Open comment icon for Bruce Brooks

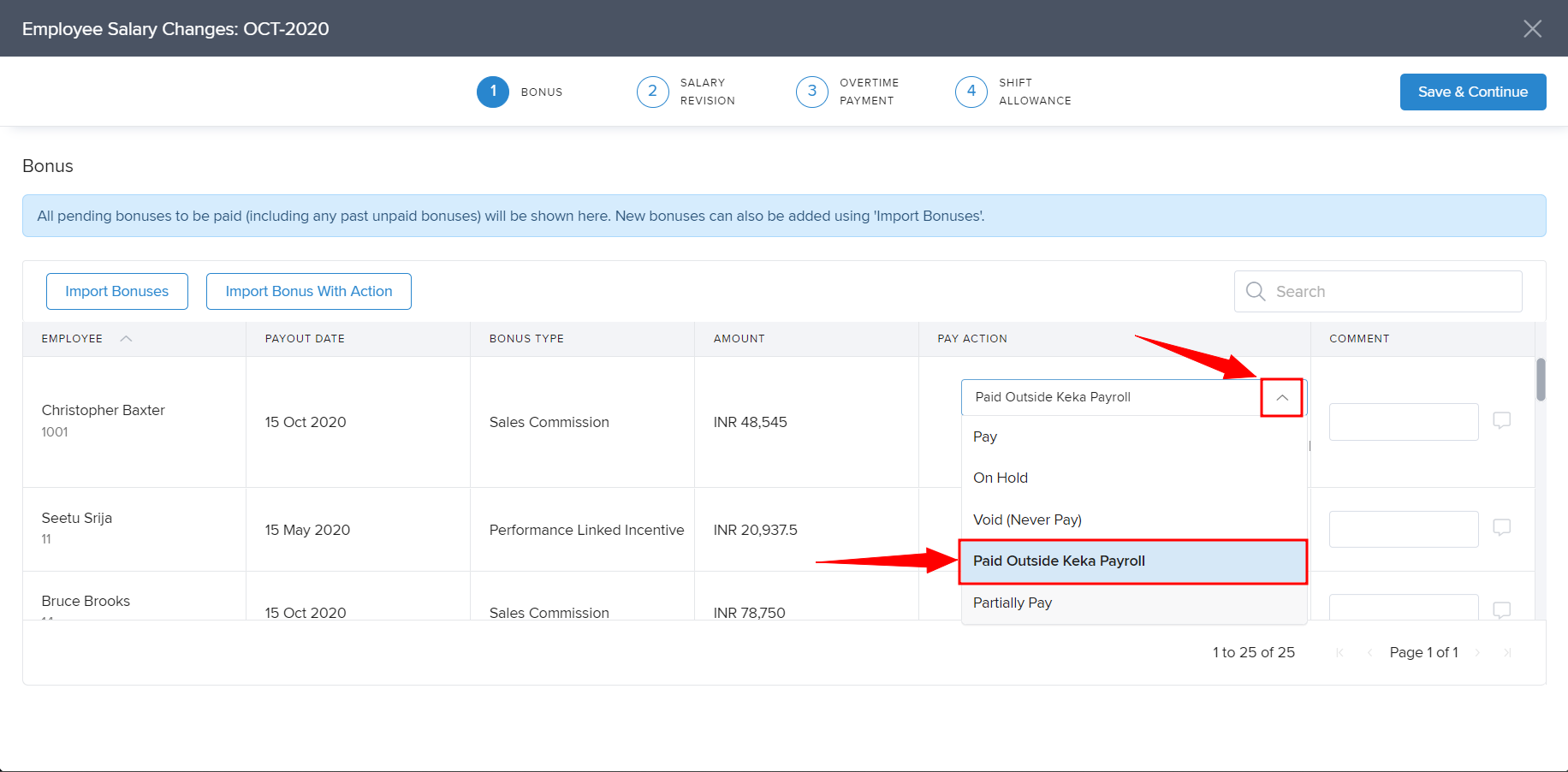[1501, 609]
